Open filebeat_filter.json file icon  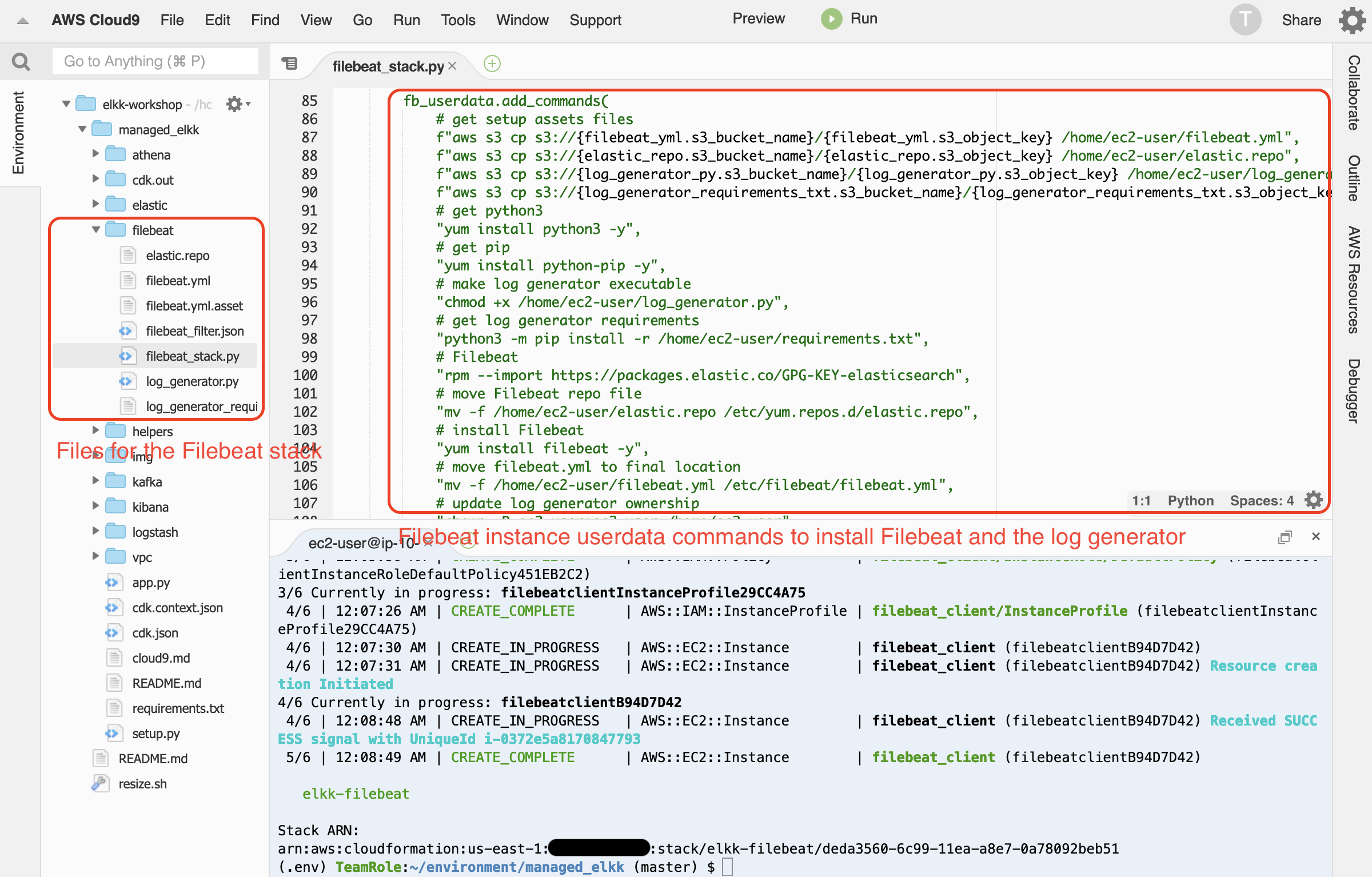click(127, 331)
